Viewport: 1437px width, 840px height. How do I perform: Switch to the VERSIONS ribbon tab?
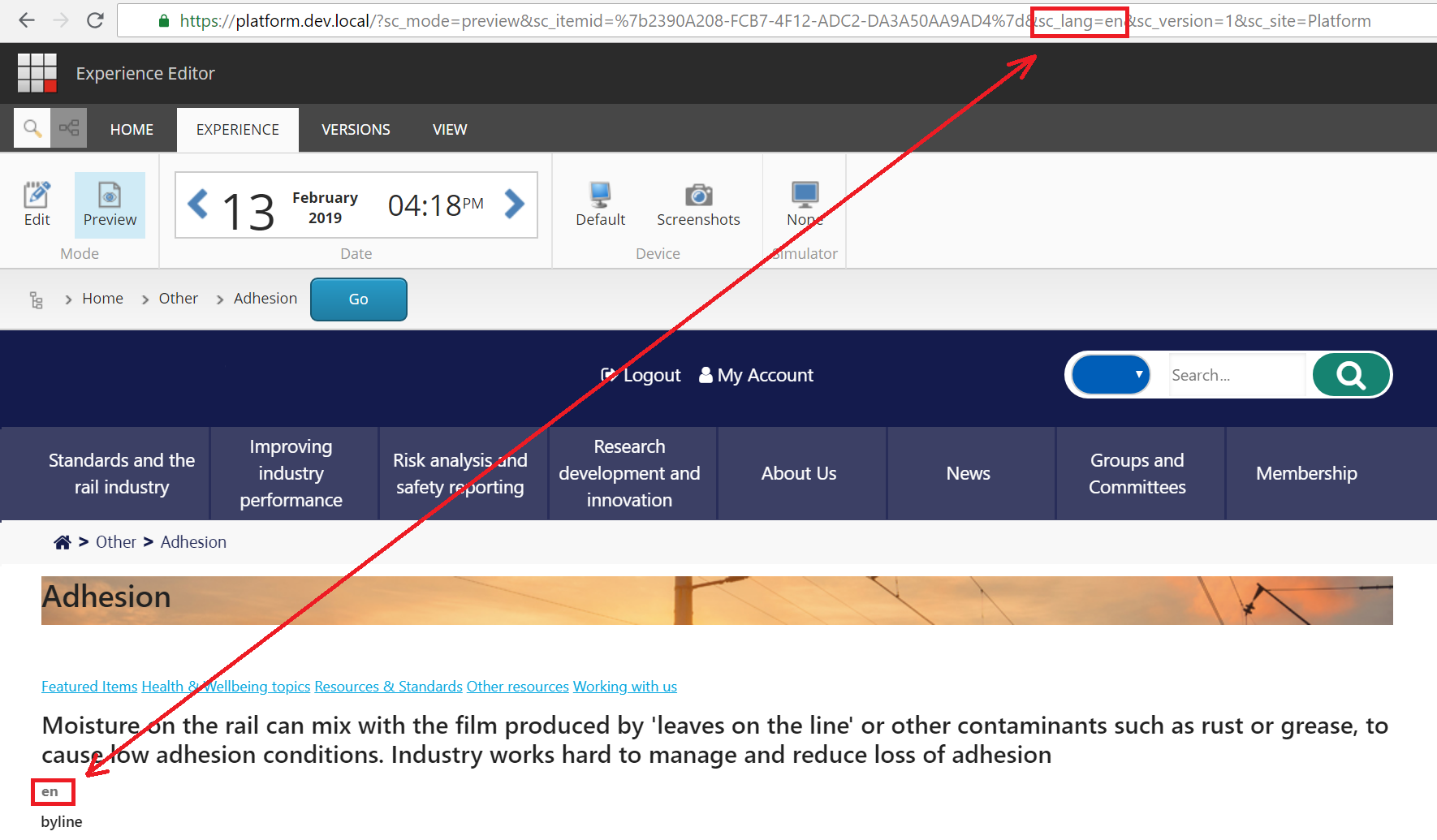(x=356, y=130)
